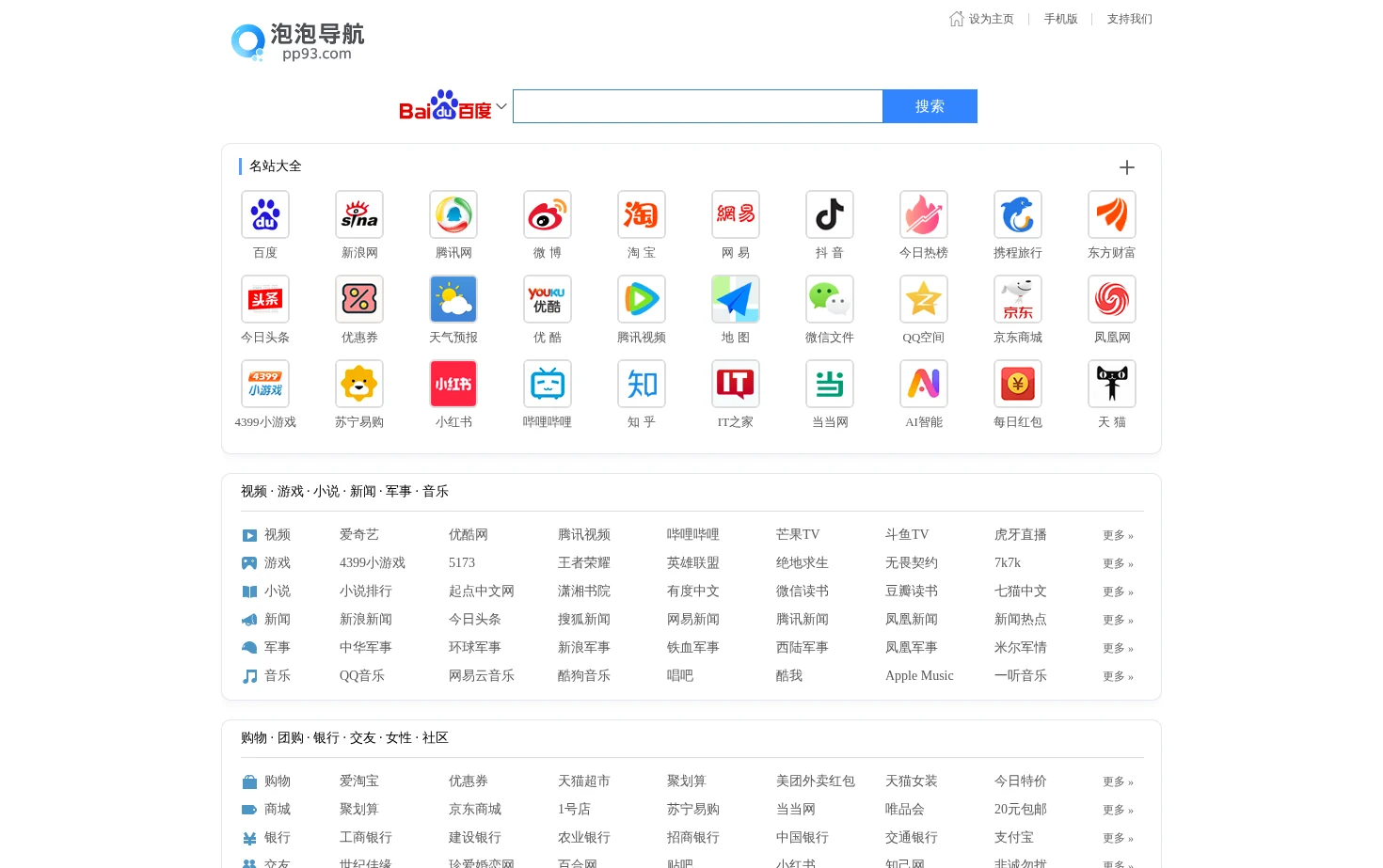Open the 每日红包 red envelope icon
Viewport: 1383px width, 868px height.
[1018, 384]
